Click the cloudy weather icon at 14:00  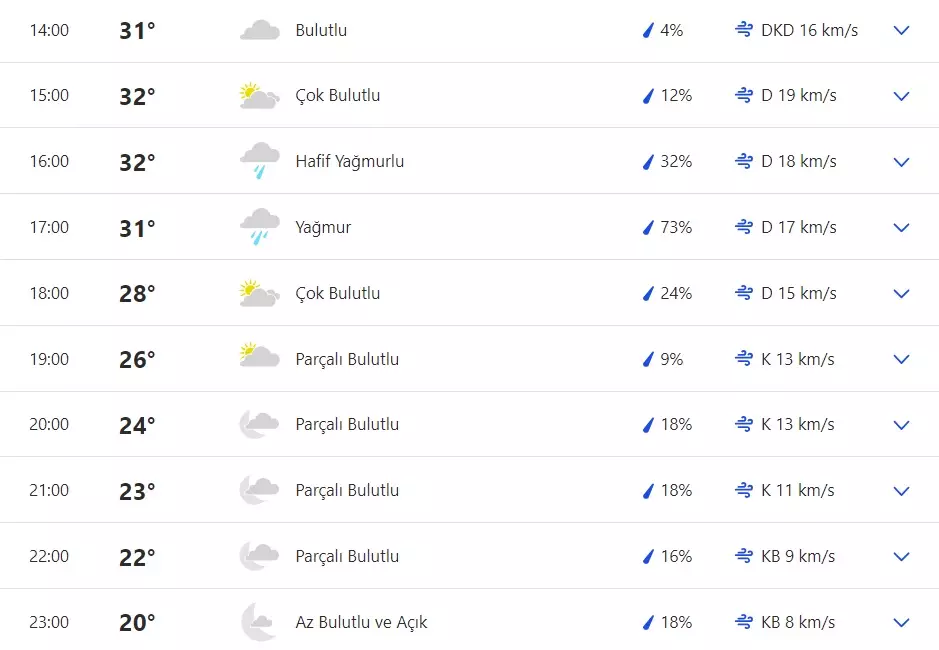pyautogui.click(x=259, y=30)
